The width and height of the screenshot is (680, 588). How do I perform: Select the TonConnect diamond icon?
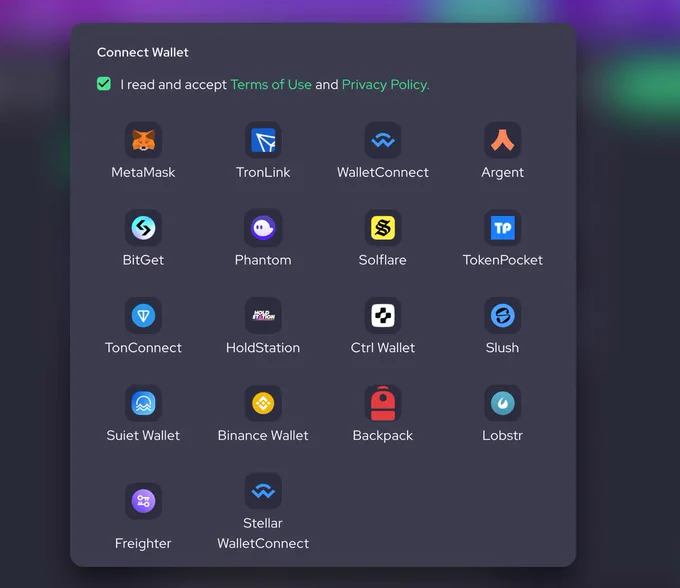pos(144,315)
